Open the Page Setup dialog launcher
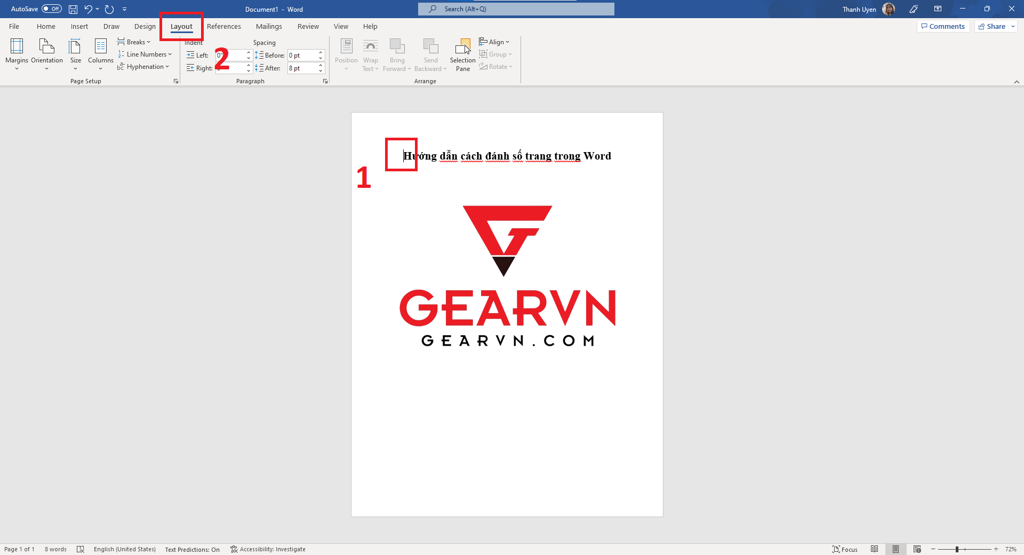The height and width of the screenshot is (555, 1024). [x=176, y=81]
